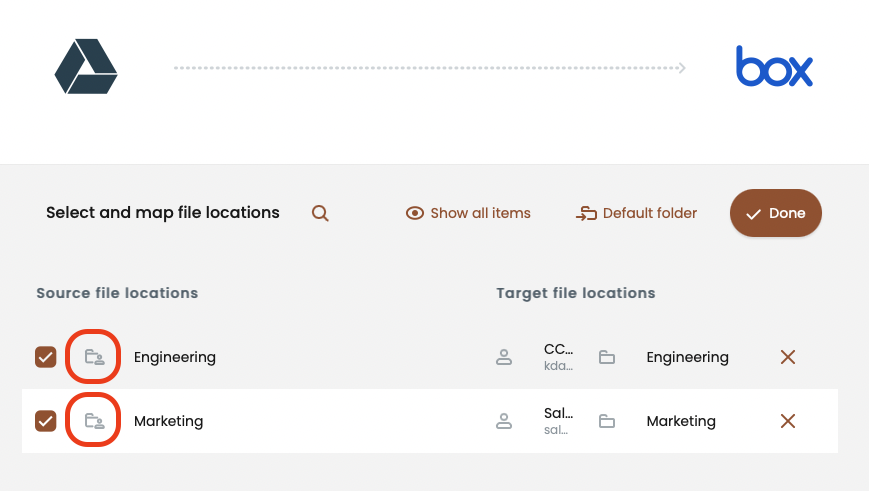Open Default folder option
Screen dimensions: 869x491
(x=650, y=213)
